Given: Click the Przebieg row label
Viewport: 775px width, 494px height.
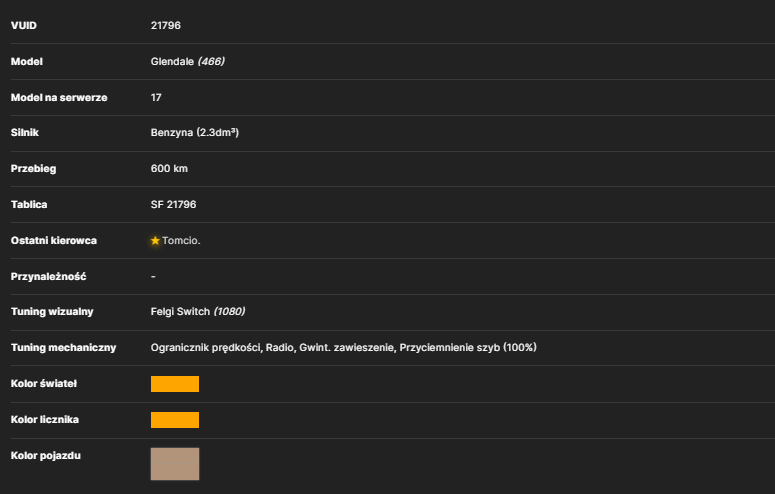Looking at the screenshot, I should 34,169.
